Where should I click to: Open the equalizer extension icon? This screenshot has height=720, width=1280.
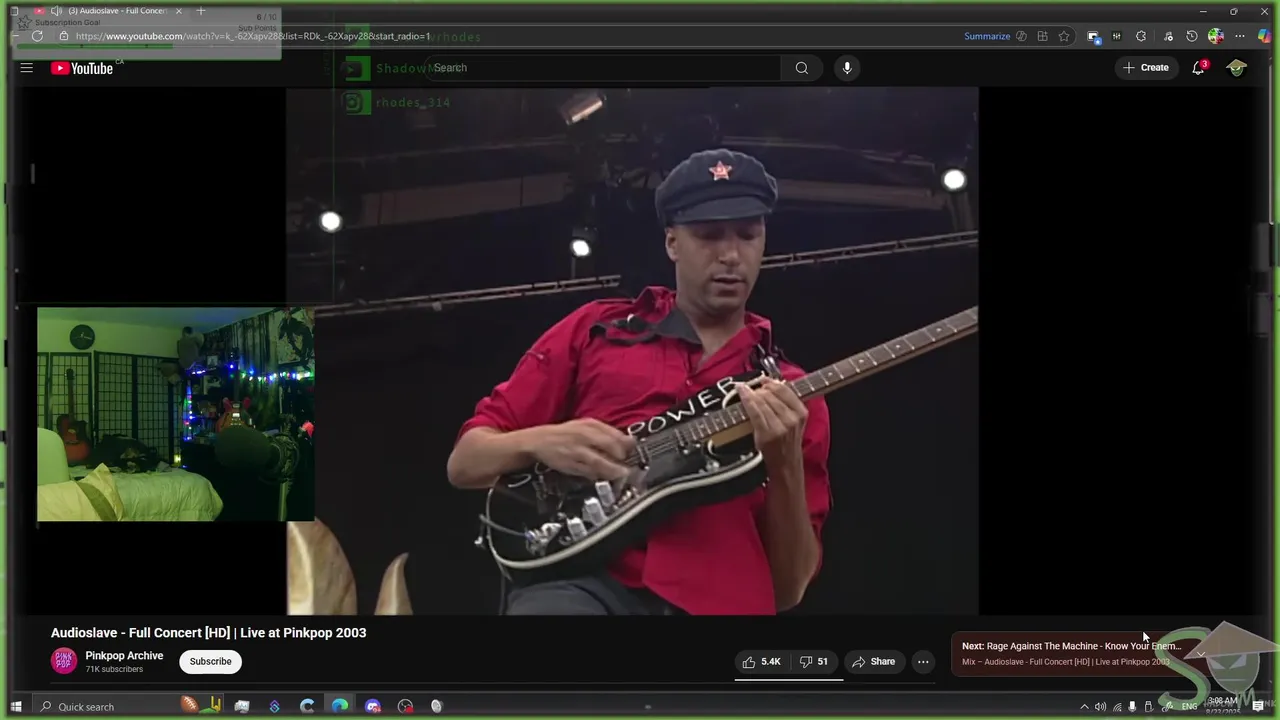point(1117,36)
